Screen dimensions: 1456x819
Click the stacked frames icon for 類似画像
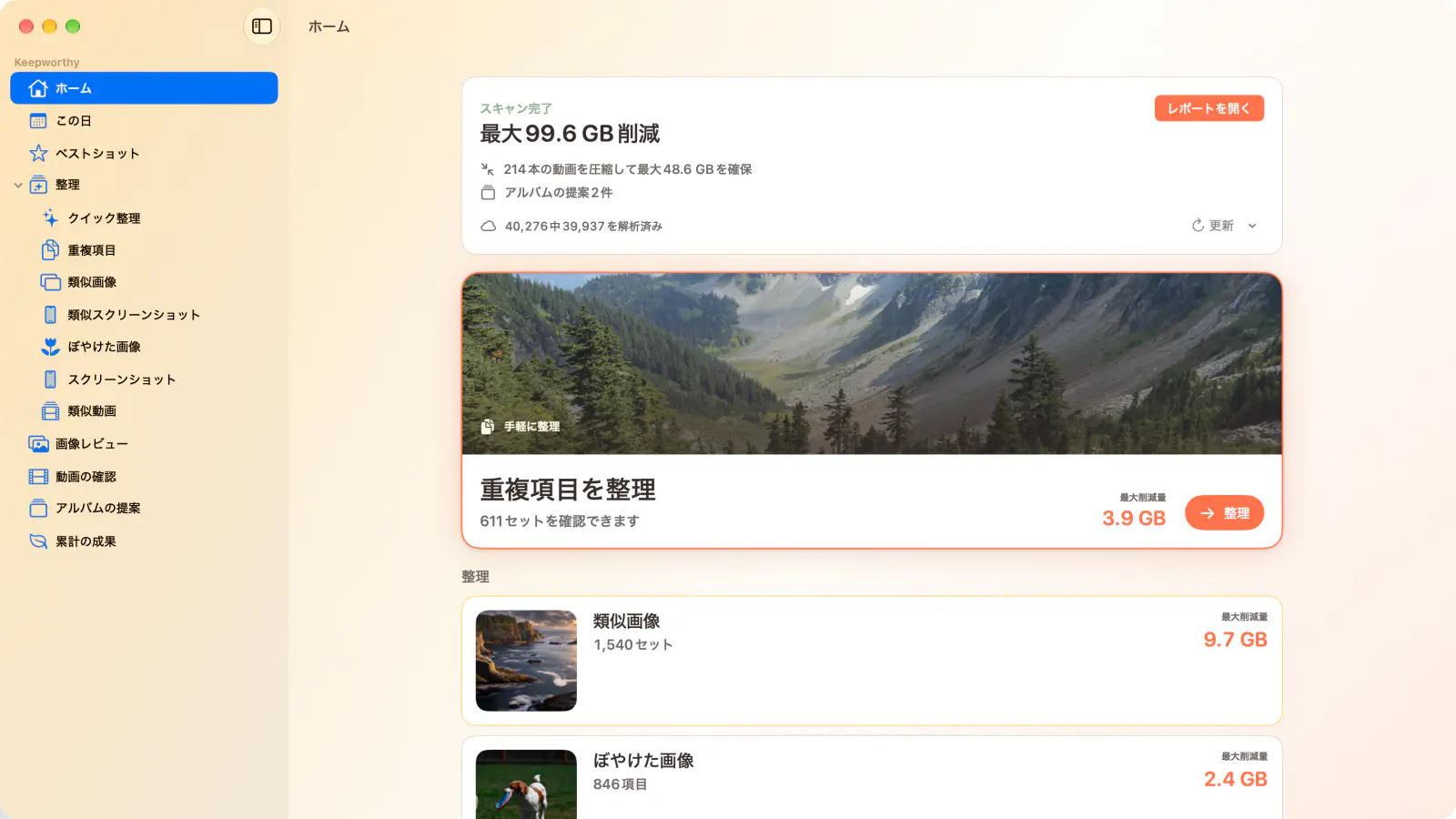pyautogui.click(x=51, y=282)
